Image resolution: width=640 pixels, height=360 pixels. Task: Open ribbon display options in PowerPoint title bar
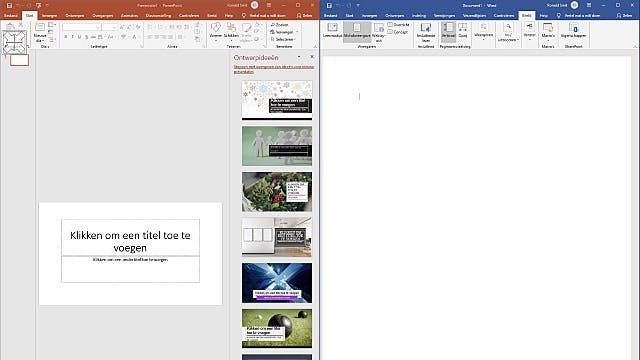[269, 5]
